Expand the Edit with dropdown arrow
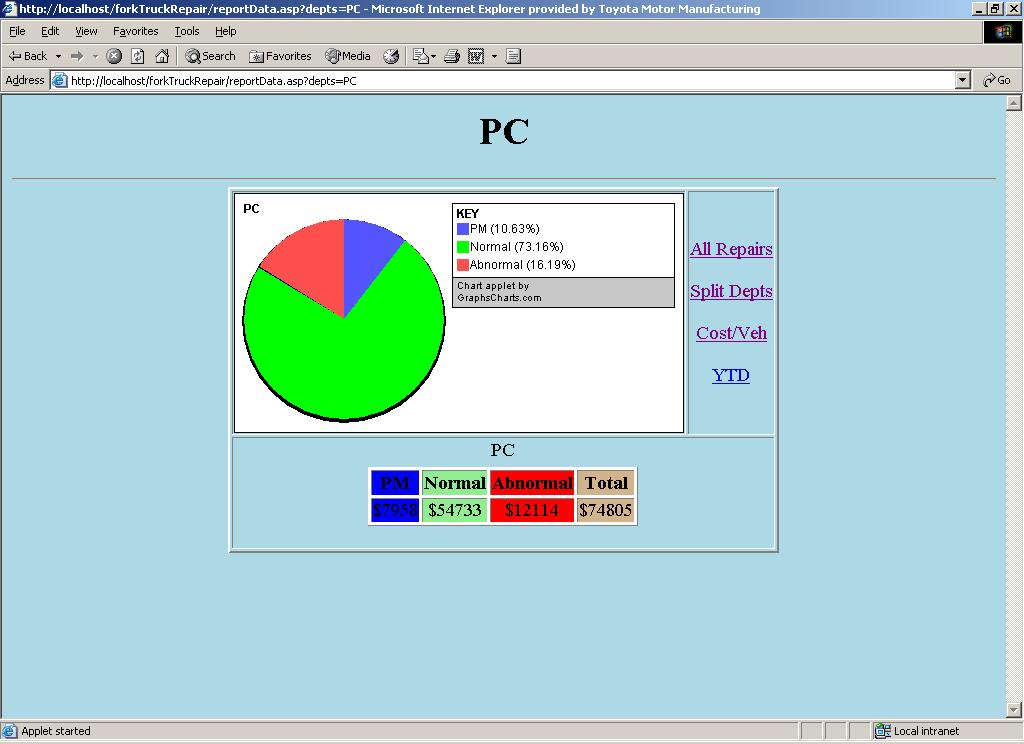Viewport: 1024px width, 744px height. tap(494, 56)
